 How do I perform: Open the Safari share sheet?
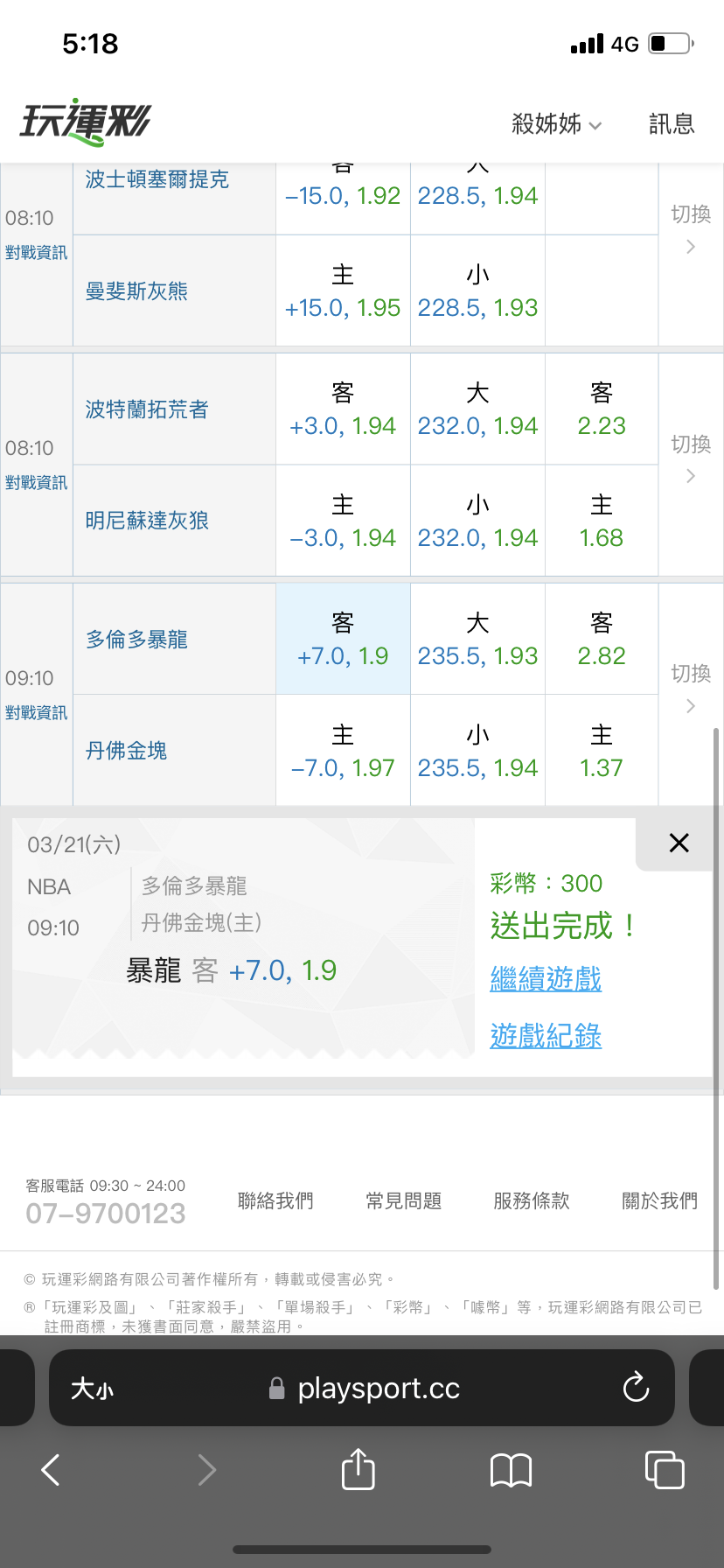[x=358, y=1469]
